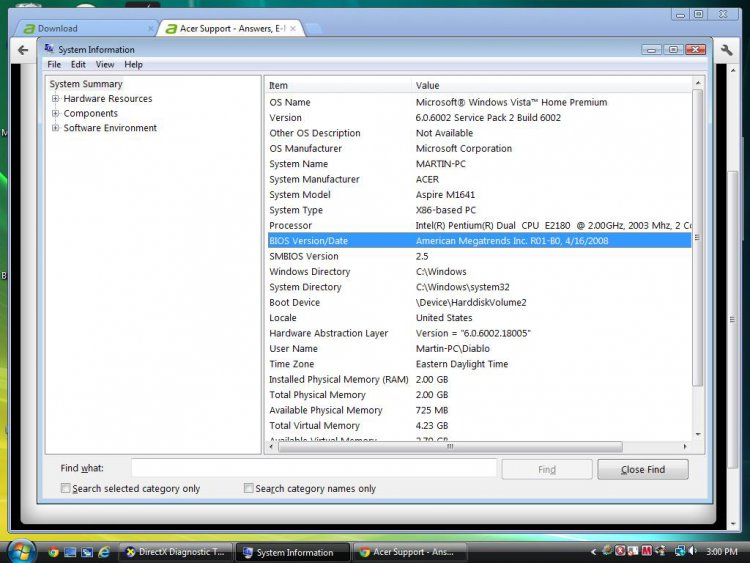Screen dimensions: 750x563
Task: Click the horizontal scrollbar thumb in details pane
Action: click(x=450, y=446)
